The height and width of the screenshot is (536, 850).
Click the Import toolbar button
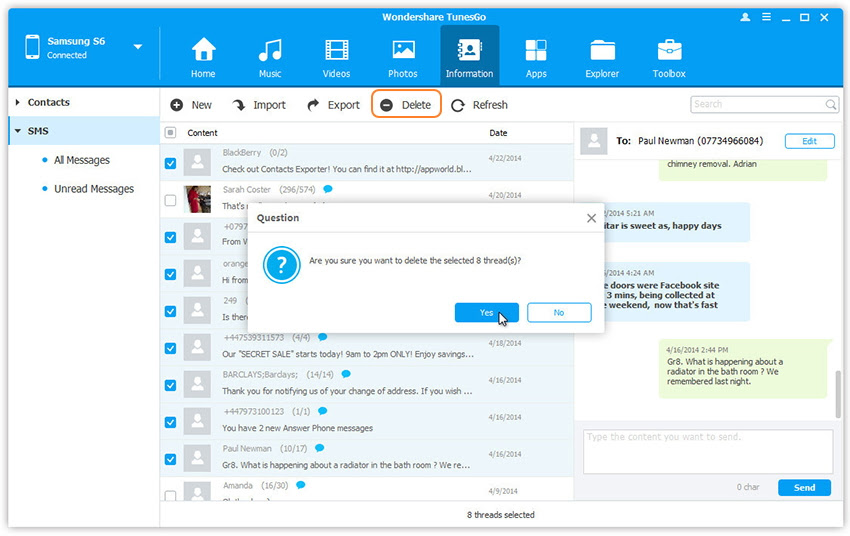tap(259, 105)
